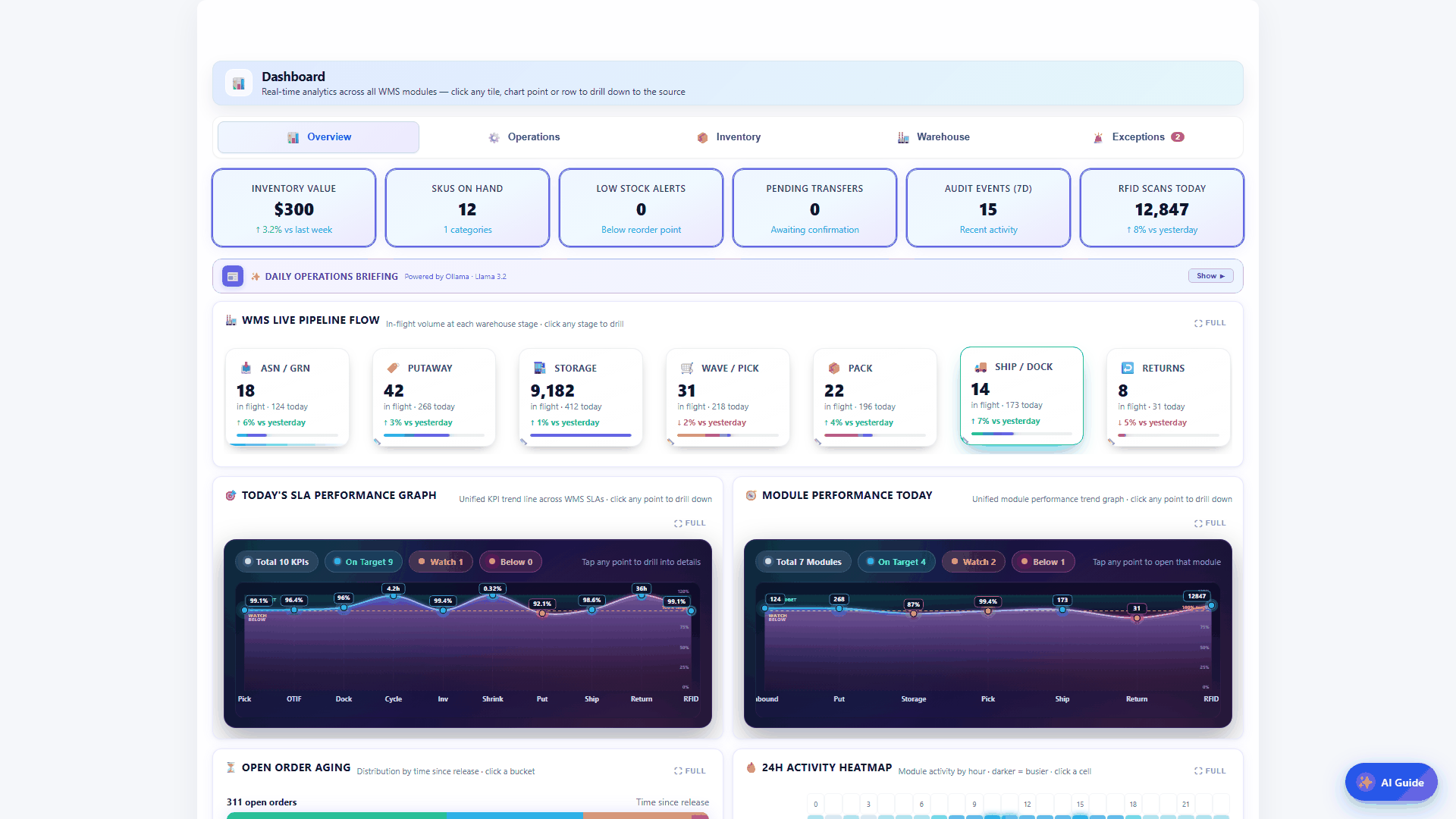Viewport: 1456px width, 819px height.
Task: Toggle the Total 10 KPIs filter
Action: pyautogui.click(x=277, y=562)
